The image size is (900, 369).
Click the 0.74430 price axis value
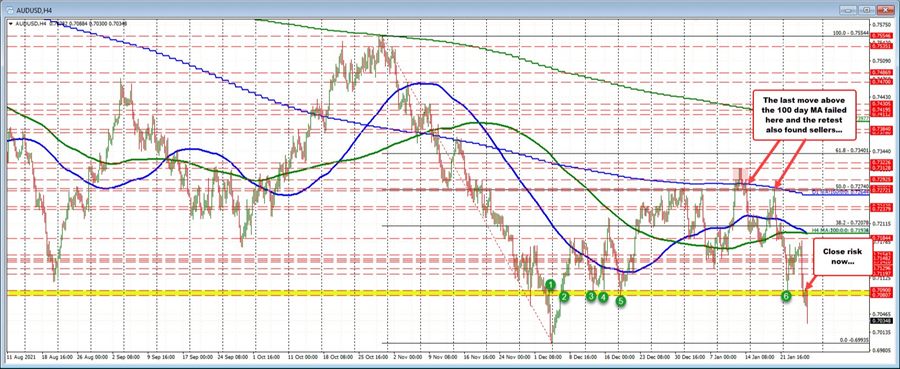[x=882, y=98]
